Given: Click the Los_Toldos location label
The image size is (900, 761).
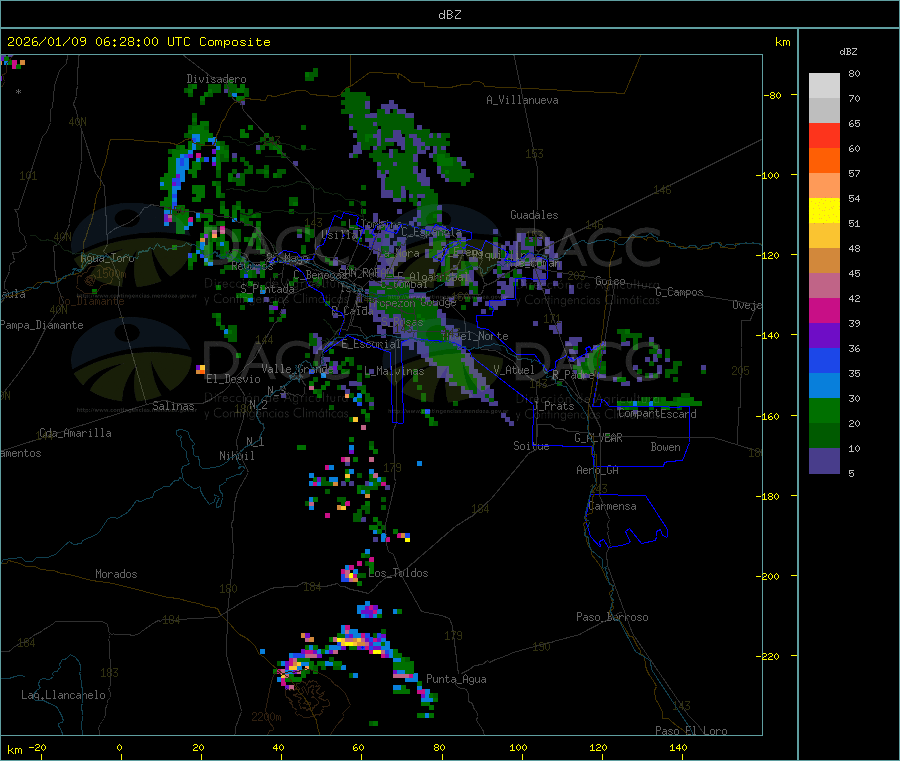Looking at the screenshot, I should 398,573.
